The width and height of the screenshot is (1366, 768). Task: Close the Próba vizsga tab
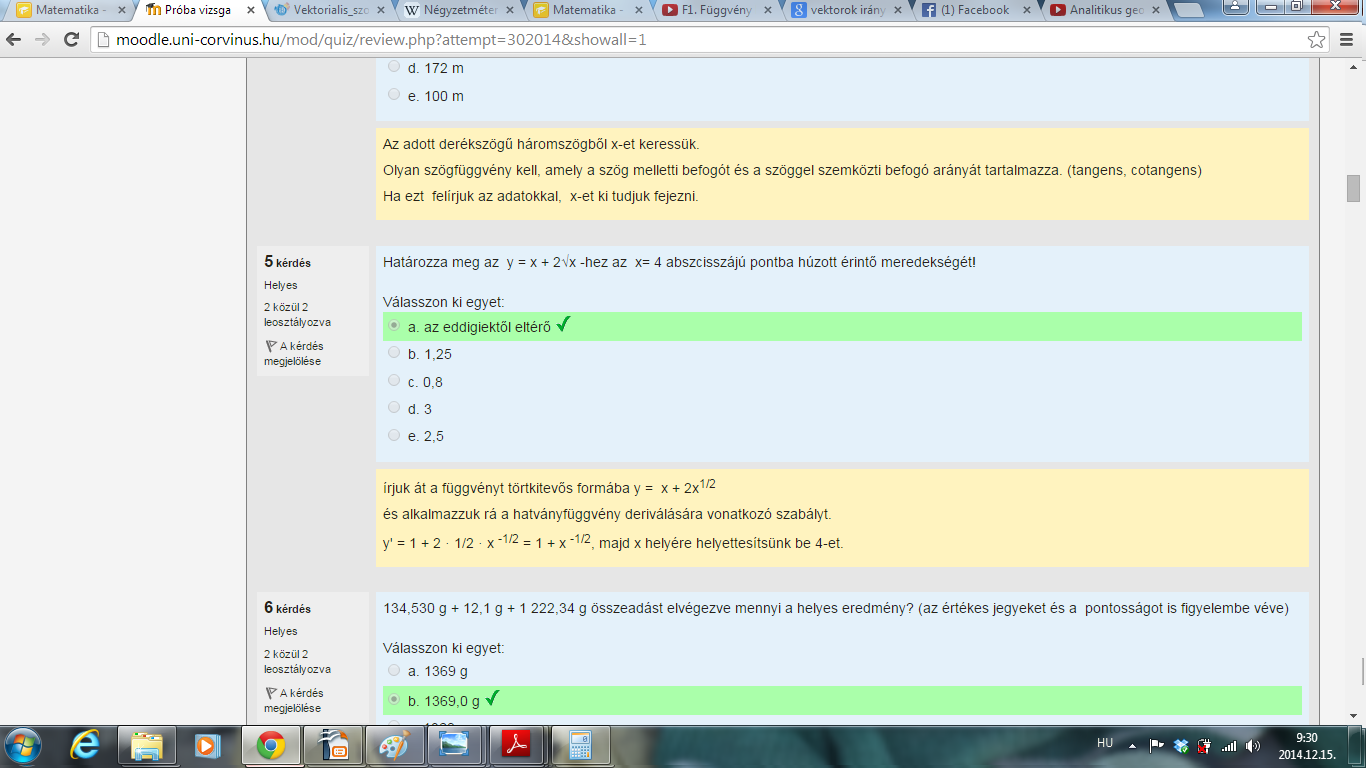(251, 10)
